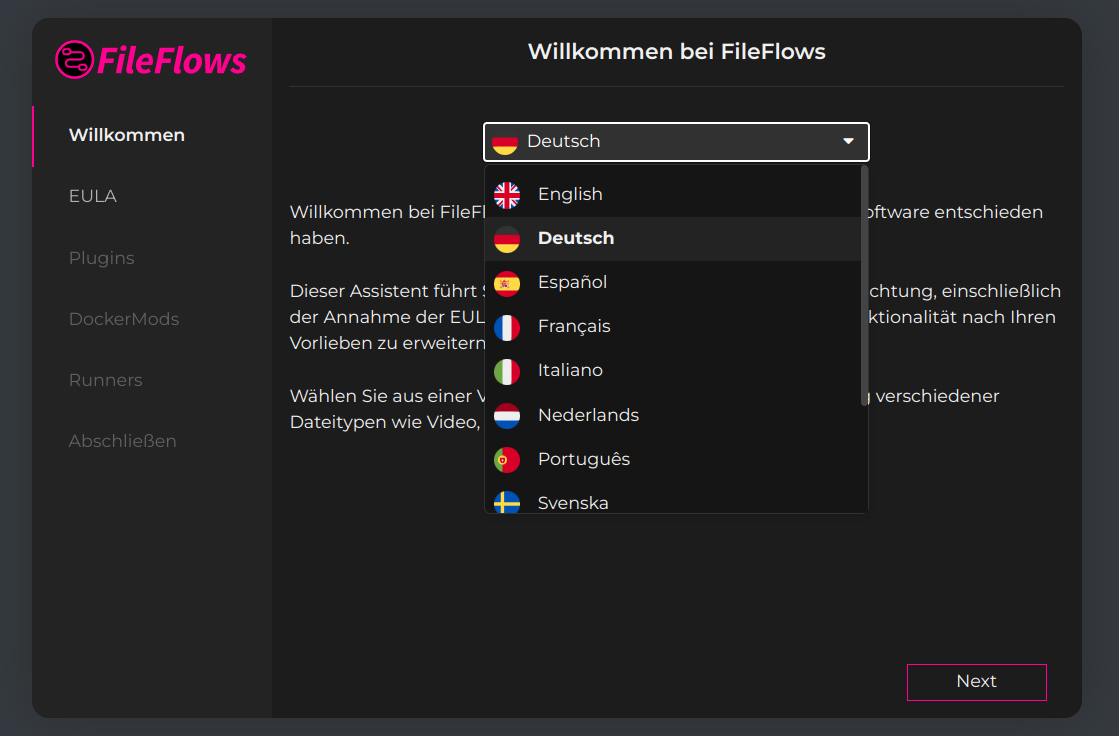Click the Spanish flag icon beside Español
The image size is (1119, 736).
[x=507, y=283]
